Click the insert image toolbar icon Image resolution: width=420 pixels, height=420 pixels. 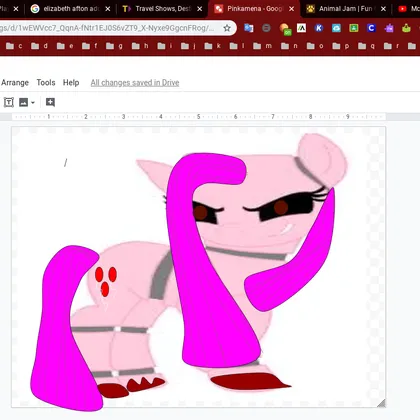pyautogui.click(x=23, y=102)
